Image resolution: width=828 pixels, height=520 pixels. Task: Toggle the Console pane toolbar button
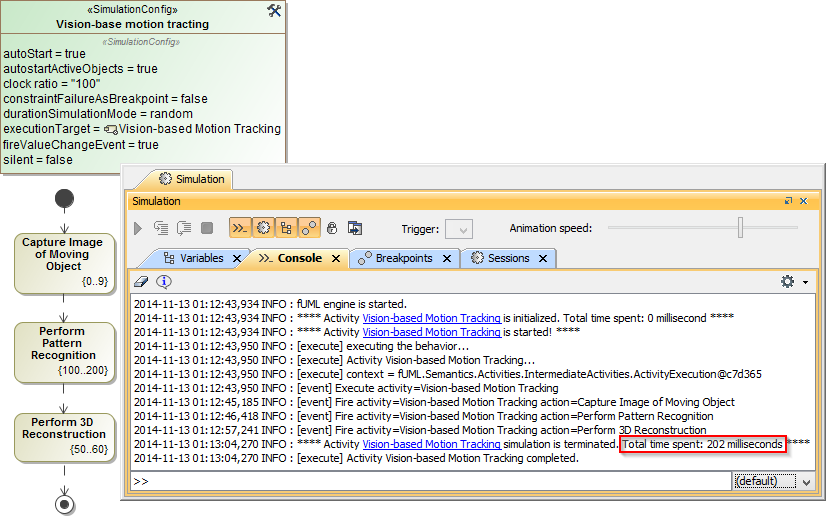click(240, 229)
